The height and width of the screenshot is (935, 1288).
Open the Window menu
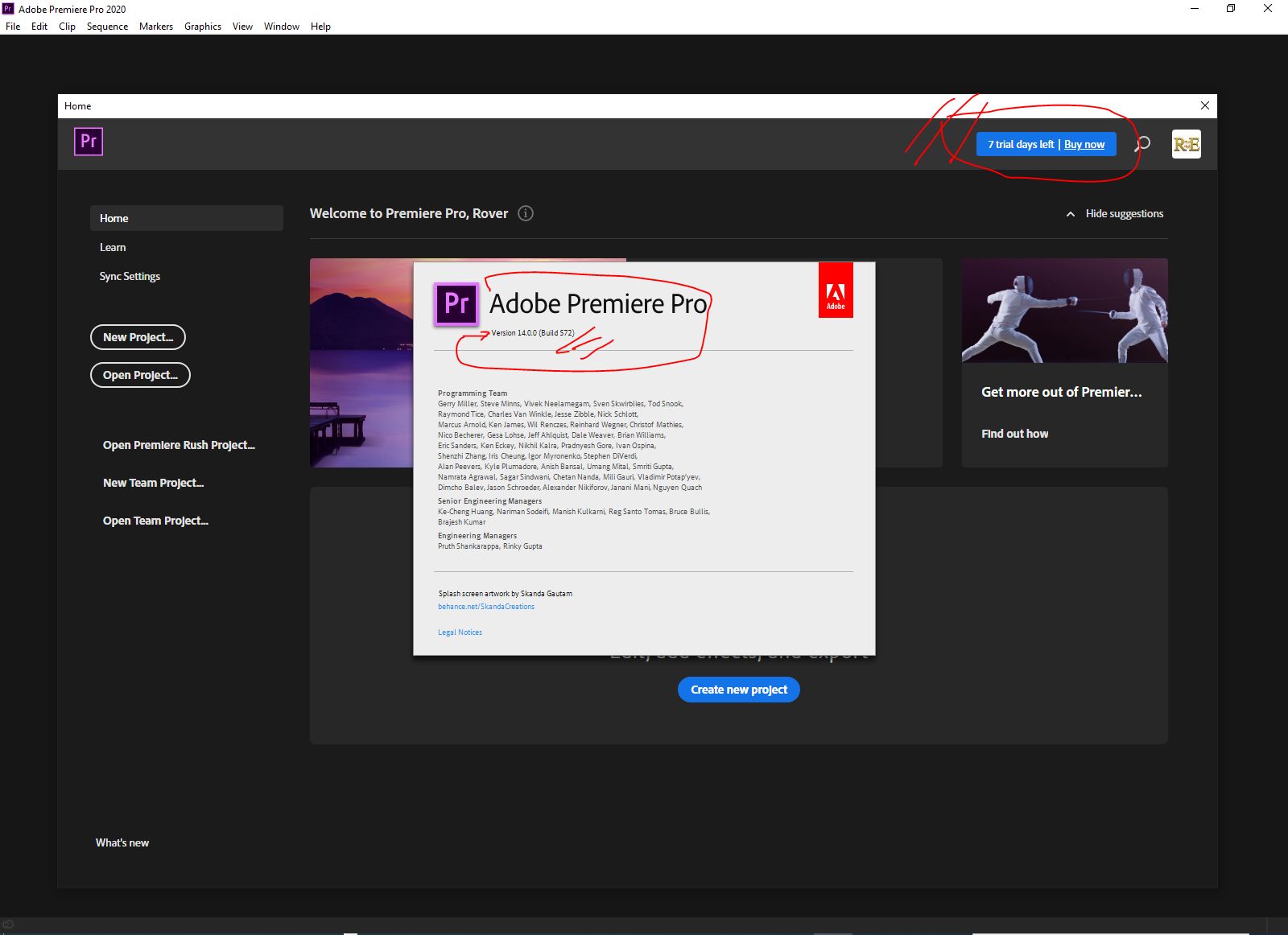(x=282, y=27)
